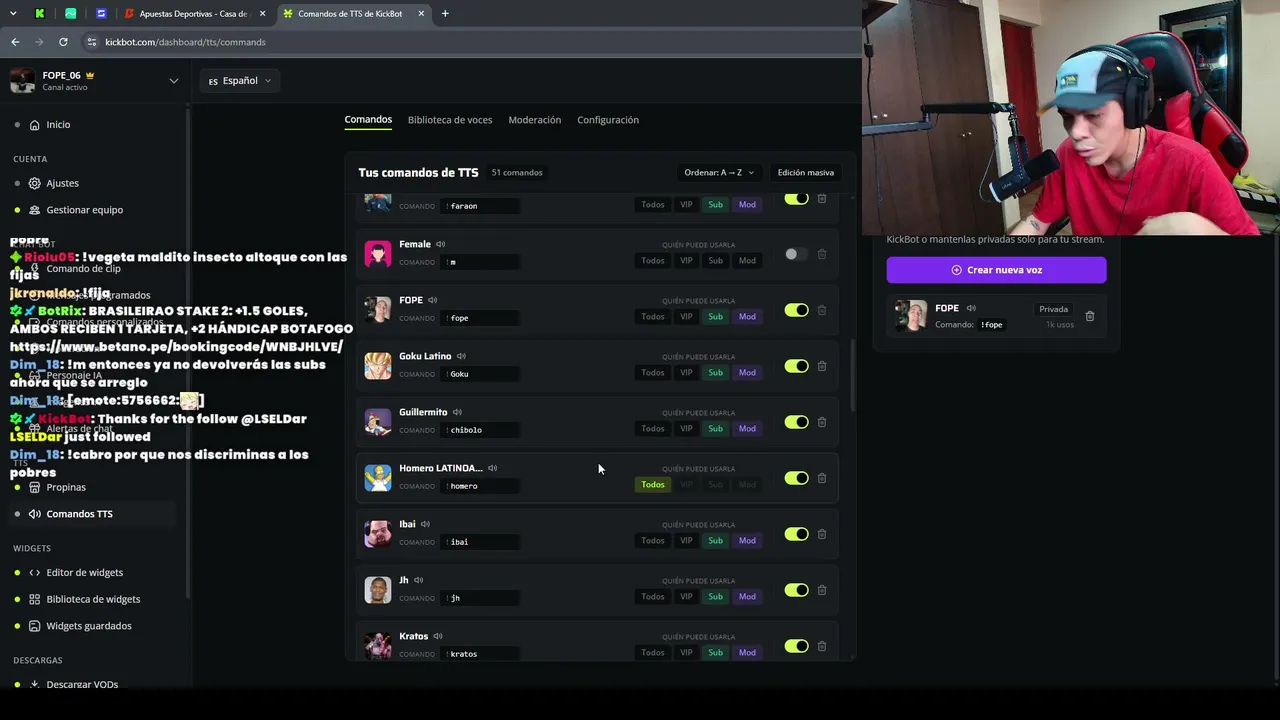Screen dimensions: 1280x720
Task: Toggle off the Goku Latino command
Action: click(796, 366)
